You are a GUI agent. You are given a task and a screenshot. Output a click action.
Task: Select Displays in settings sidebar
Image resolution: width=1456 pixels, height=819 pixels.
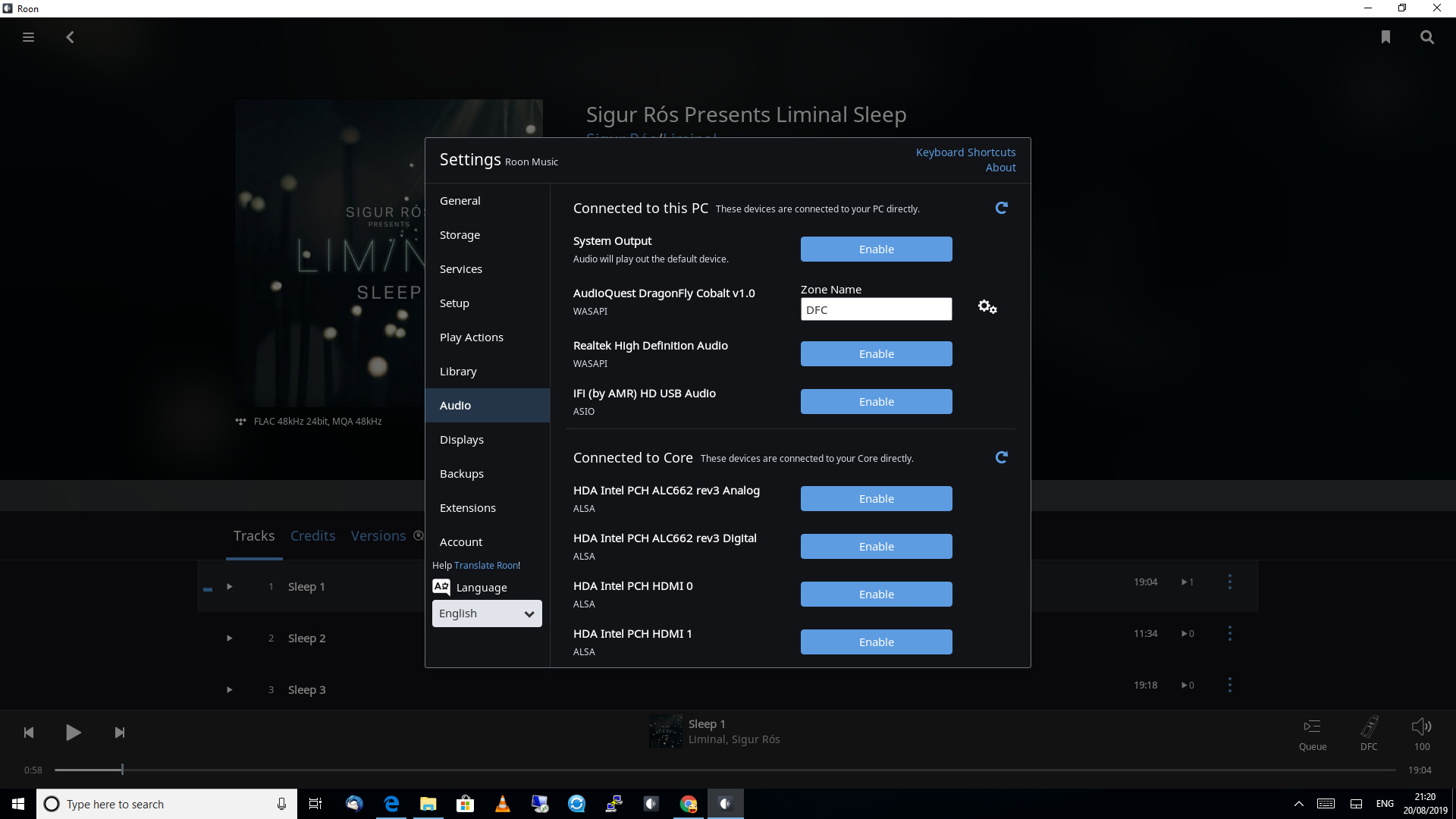click(x=487, y=440)
